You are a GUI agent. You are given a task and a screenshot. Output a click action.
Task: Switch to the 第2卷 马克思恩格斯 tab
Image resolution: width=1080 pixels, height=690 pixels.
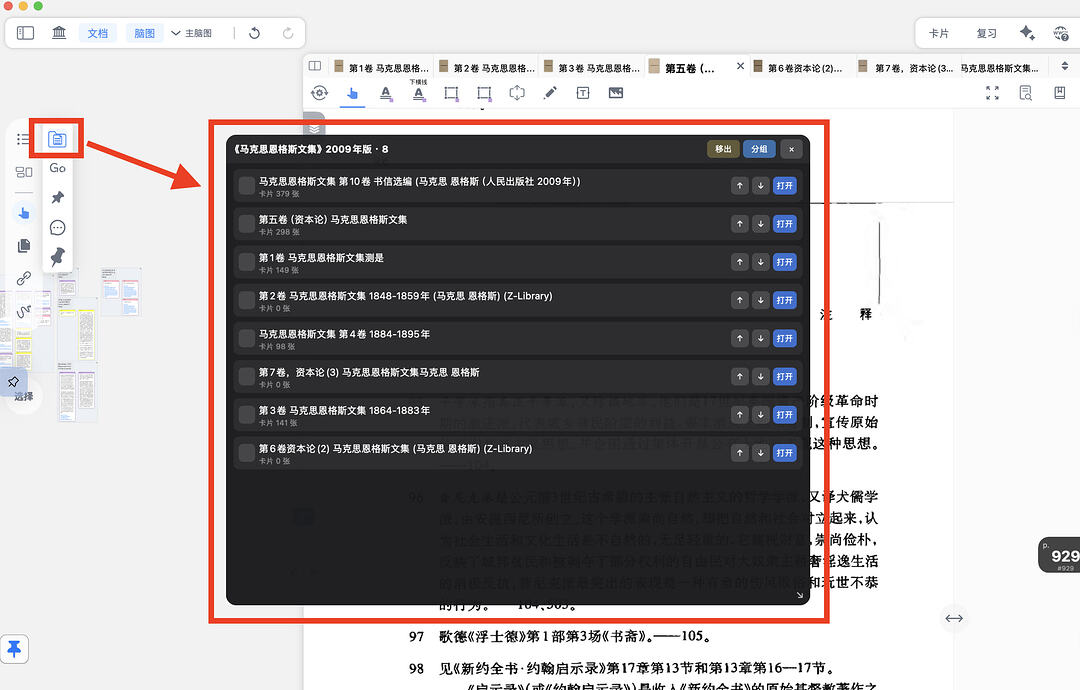point(487,67)
